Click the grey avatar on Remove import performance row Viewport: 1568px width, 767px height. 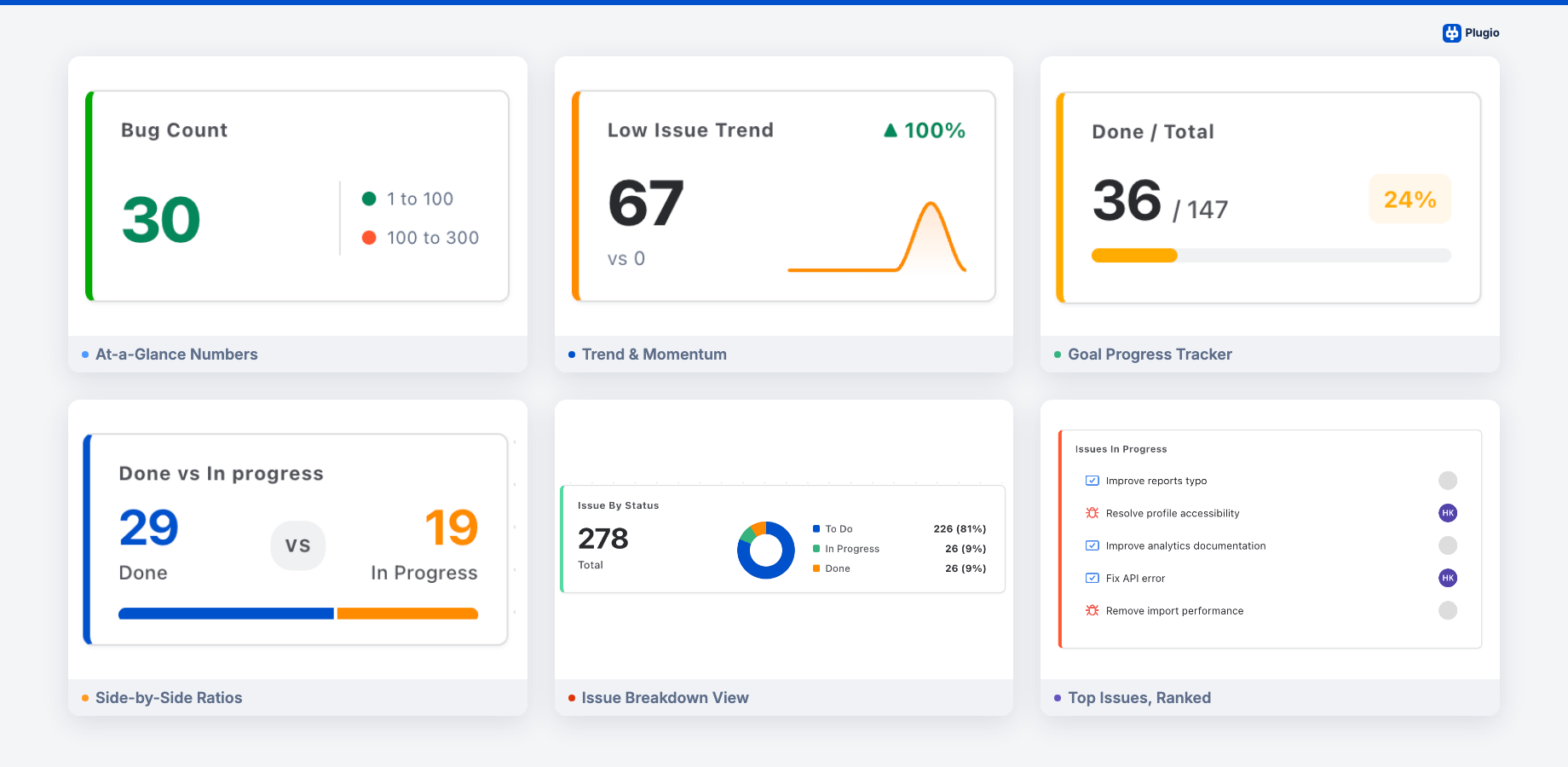(x=1447, y=610)
